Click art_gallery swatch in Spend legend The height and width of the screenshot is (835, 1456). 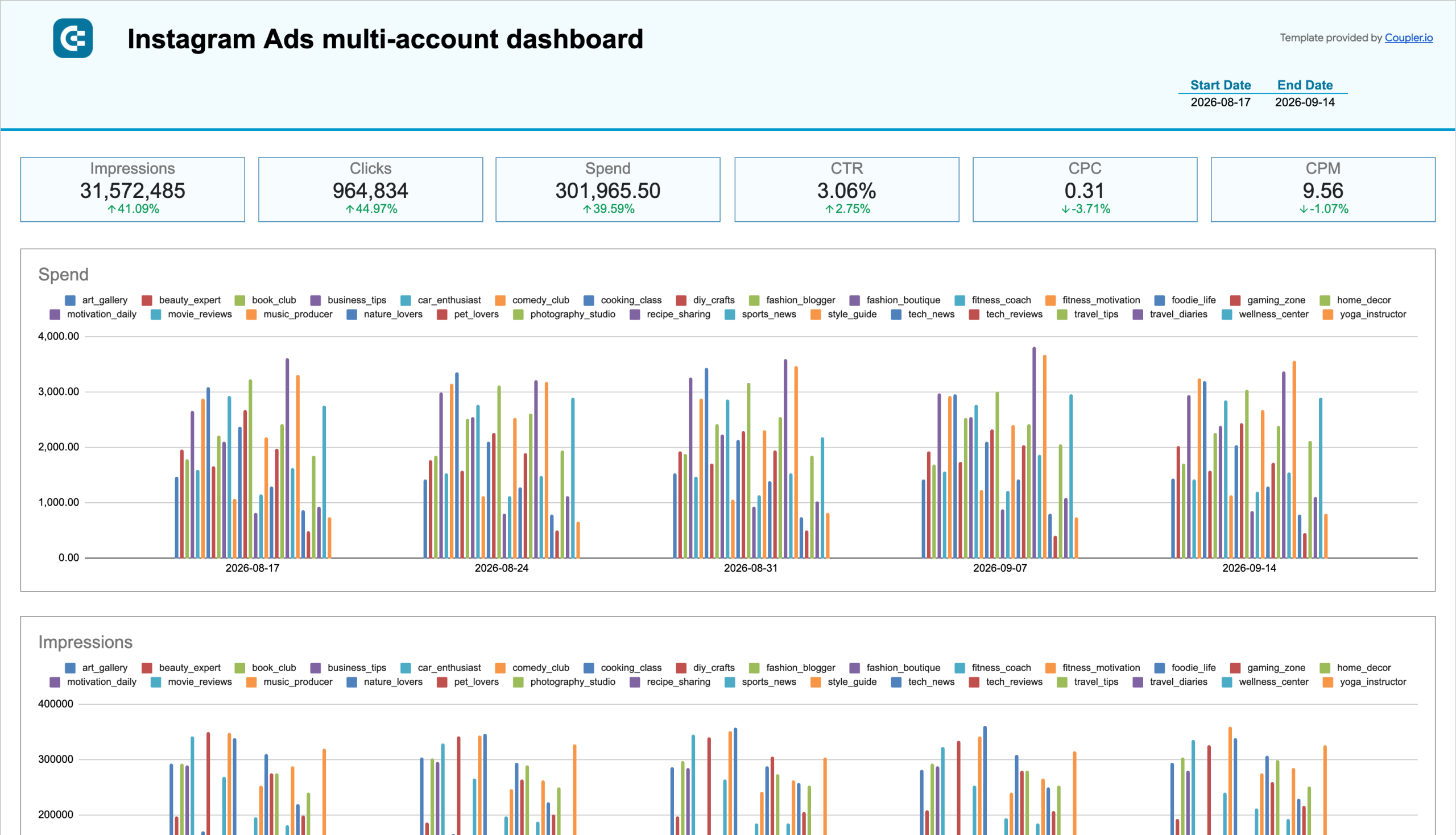click(x=71, y=300)
